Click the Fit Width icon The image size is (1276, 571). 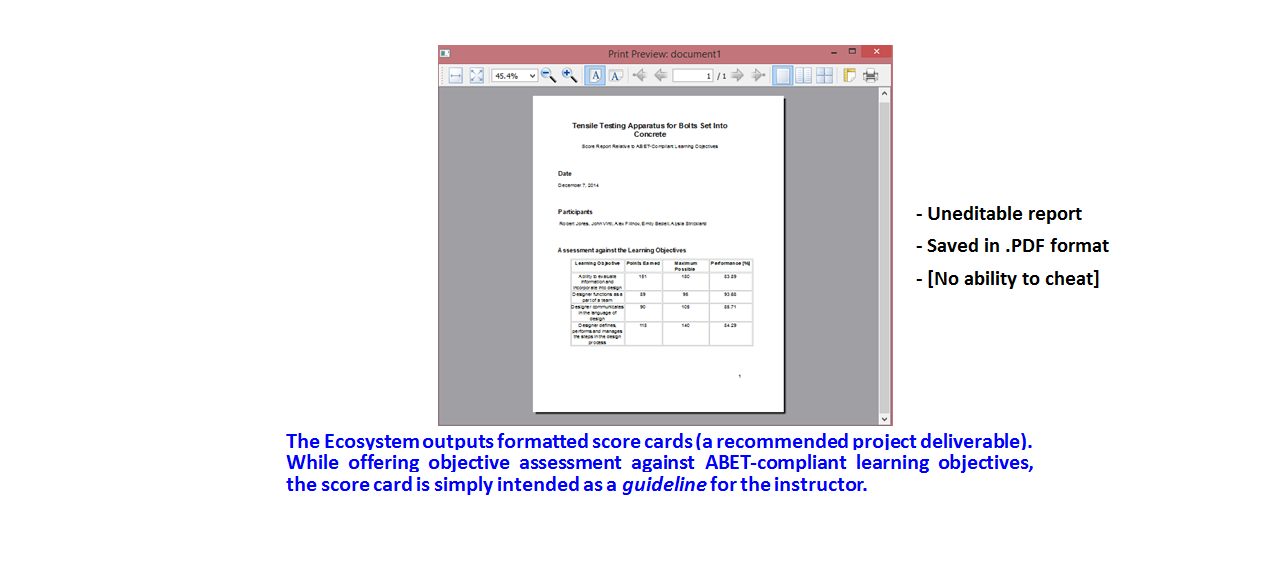[455, 76]
